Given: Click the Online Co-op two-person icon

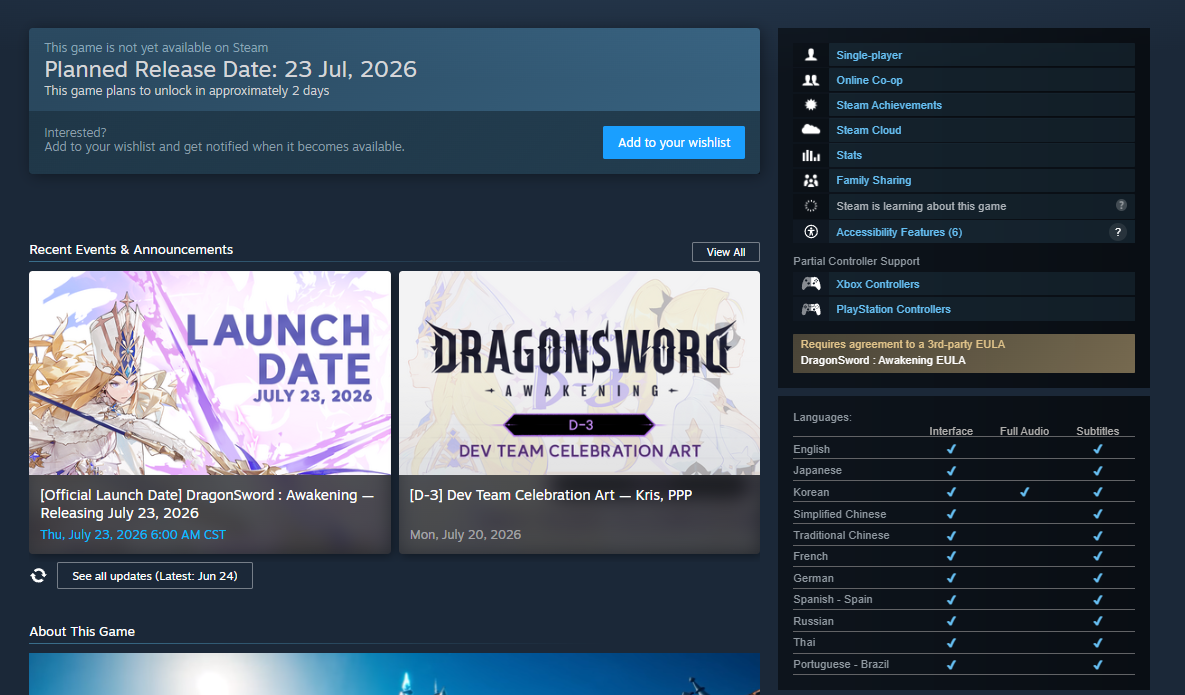Looking at the screenshot, I should click(811, 80).
